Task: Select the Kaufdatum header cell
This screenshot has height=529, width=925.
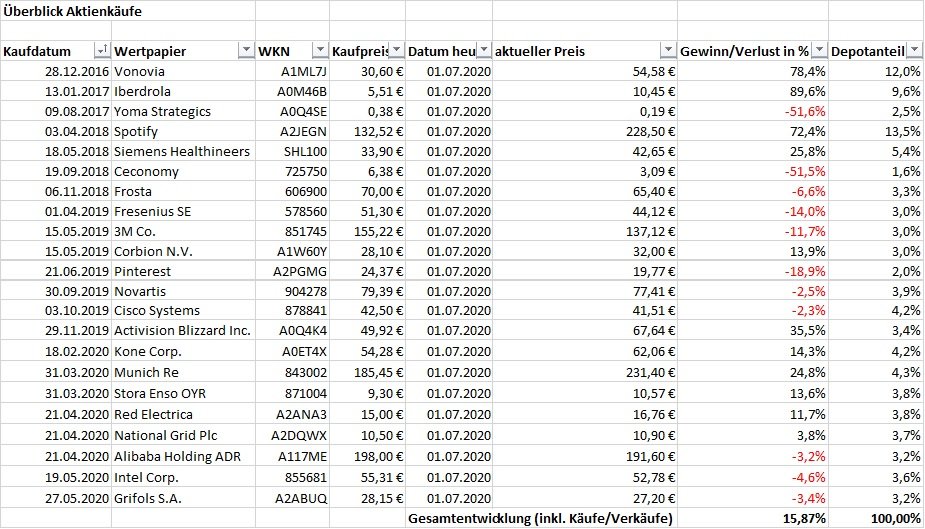Action: [x=56, y=51]
